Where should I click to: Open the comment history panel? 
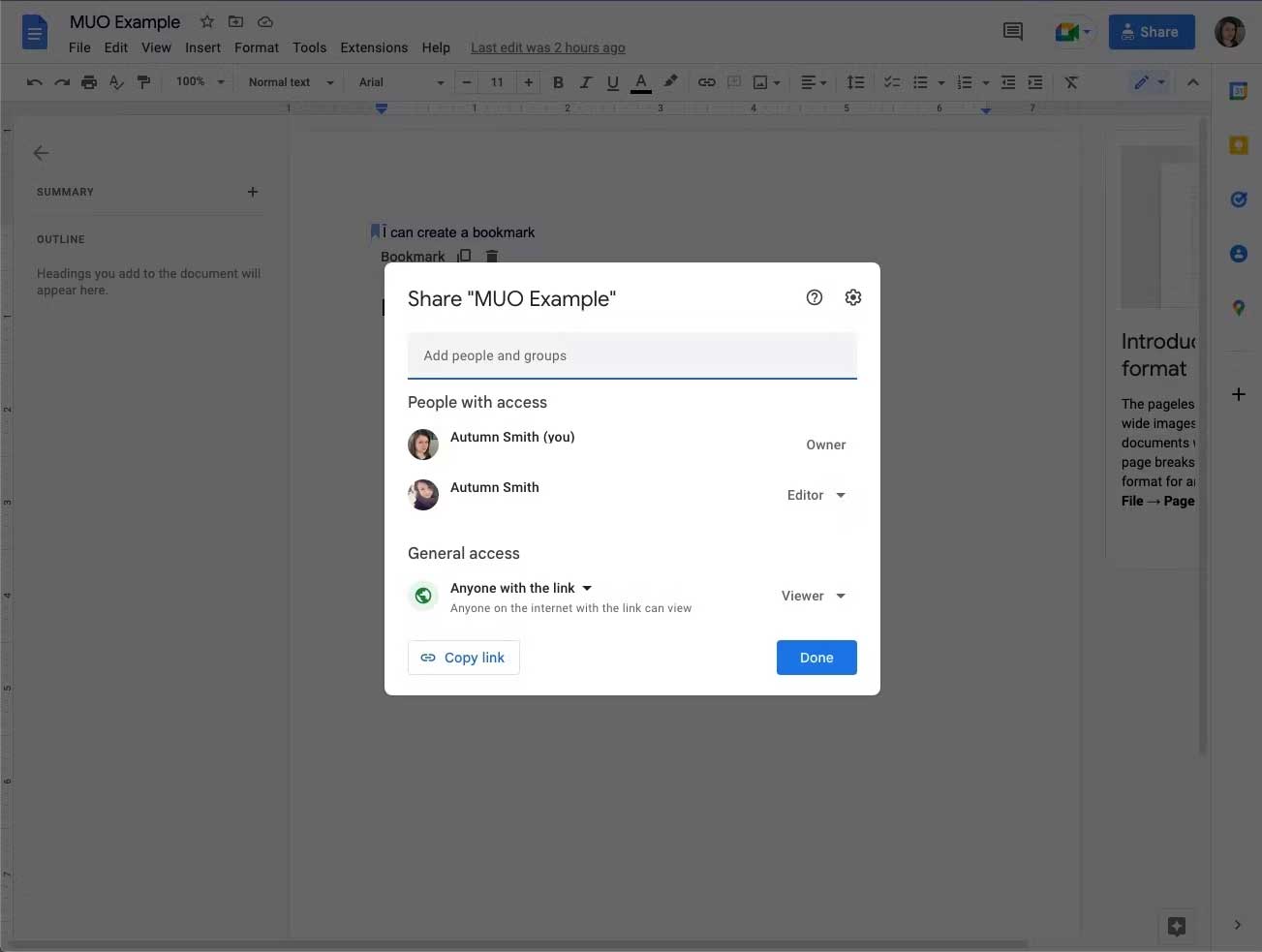point(1012,31)
